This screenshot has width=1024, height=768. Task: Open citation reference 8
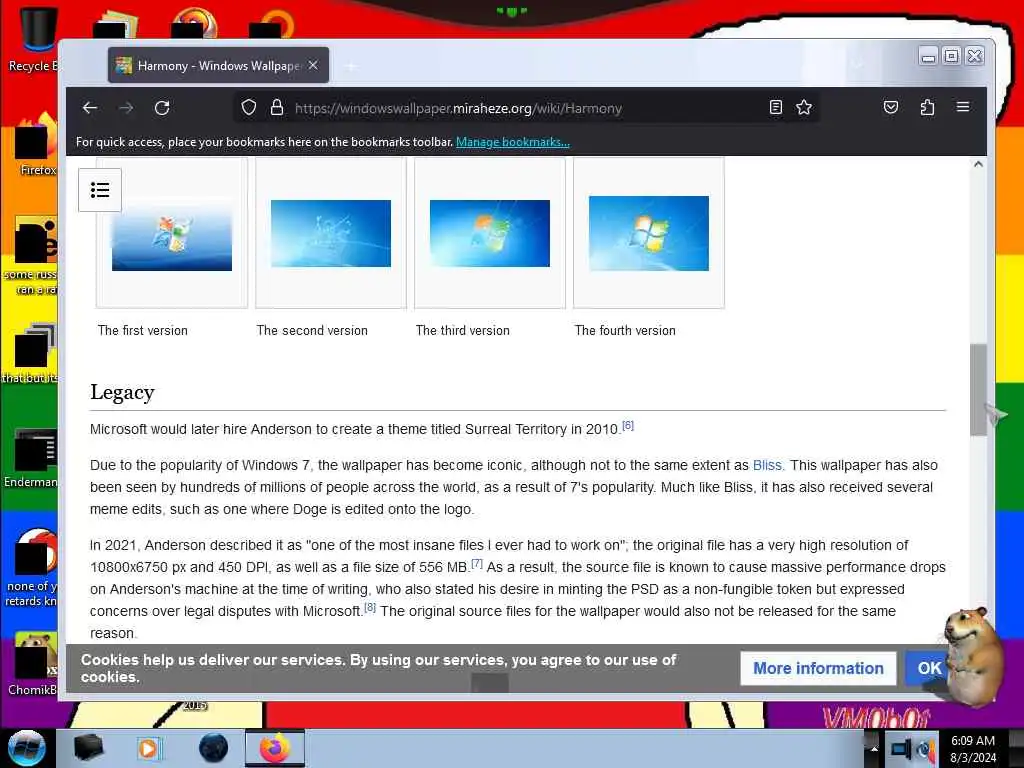(x=370, y=607)
